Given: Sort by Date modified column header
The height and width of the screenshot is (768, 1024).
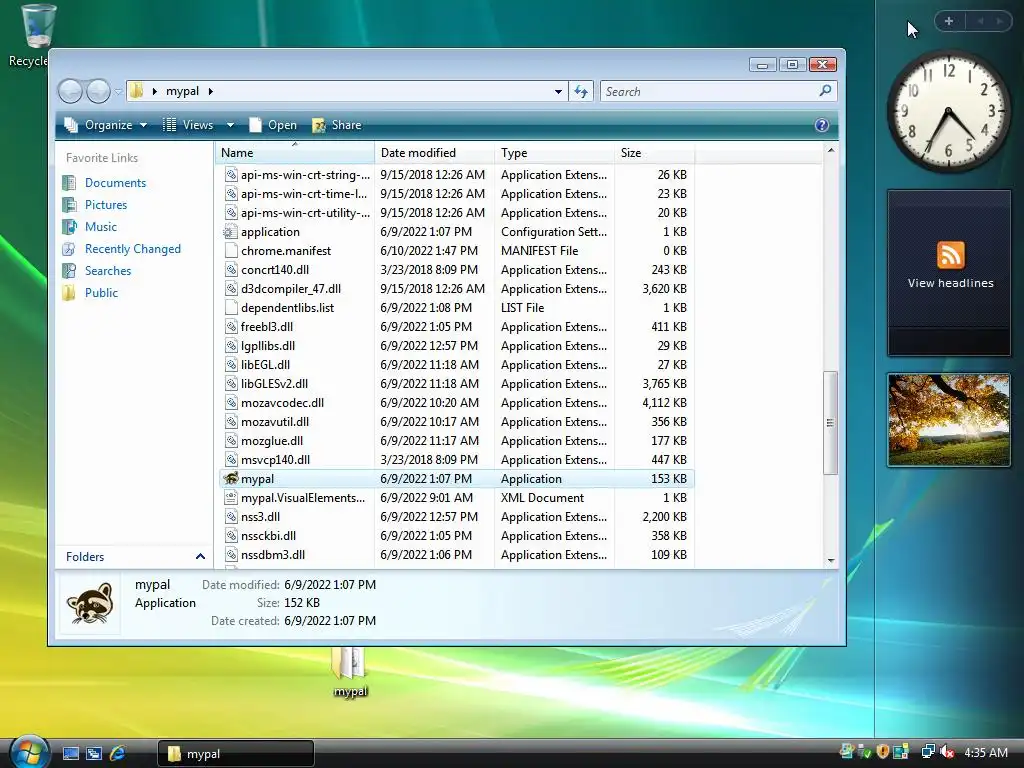Looking at the screenshot, I should click(x=434, y=153).
